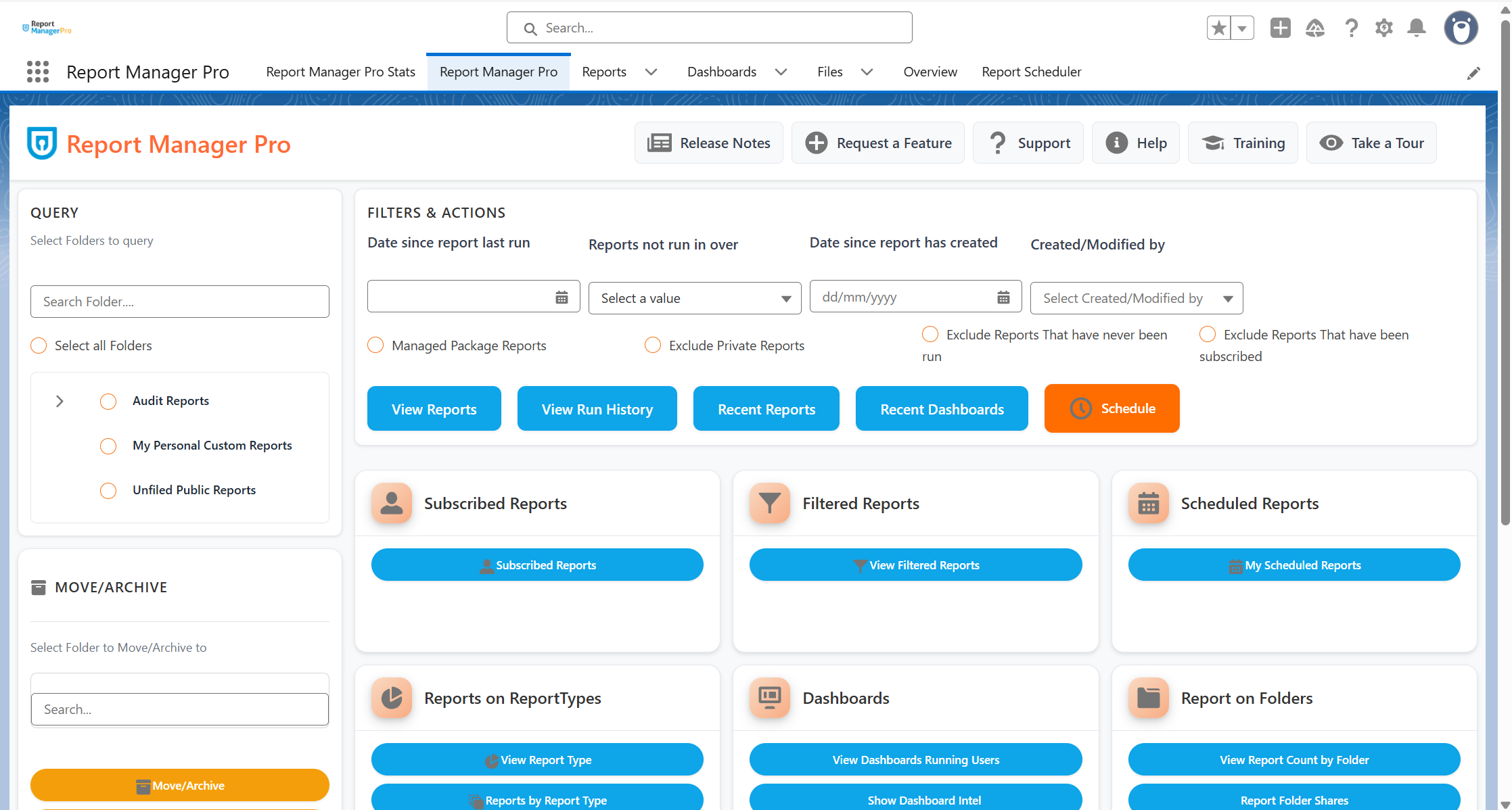
Task: Click the Support button
Action: pos(1028,143)
